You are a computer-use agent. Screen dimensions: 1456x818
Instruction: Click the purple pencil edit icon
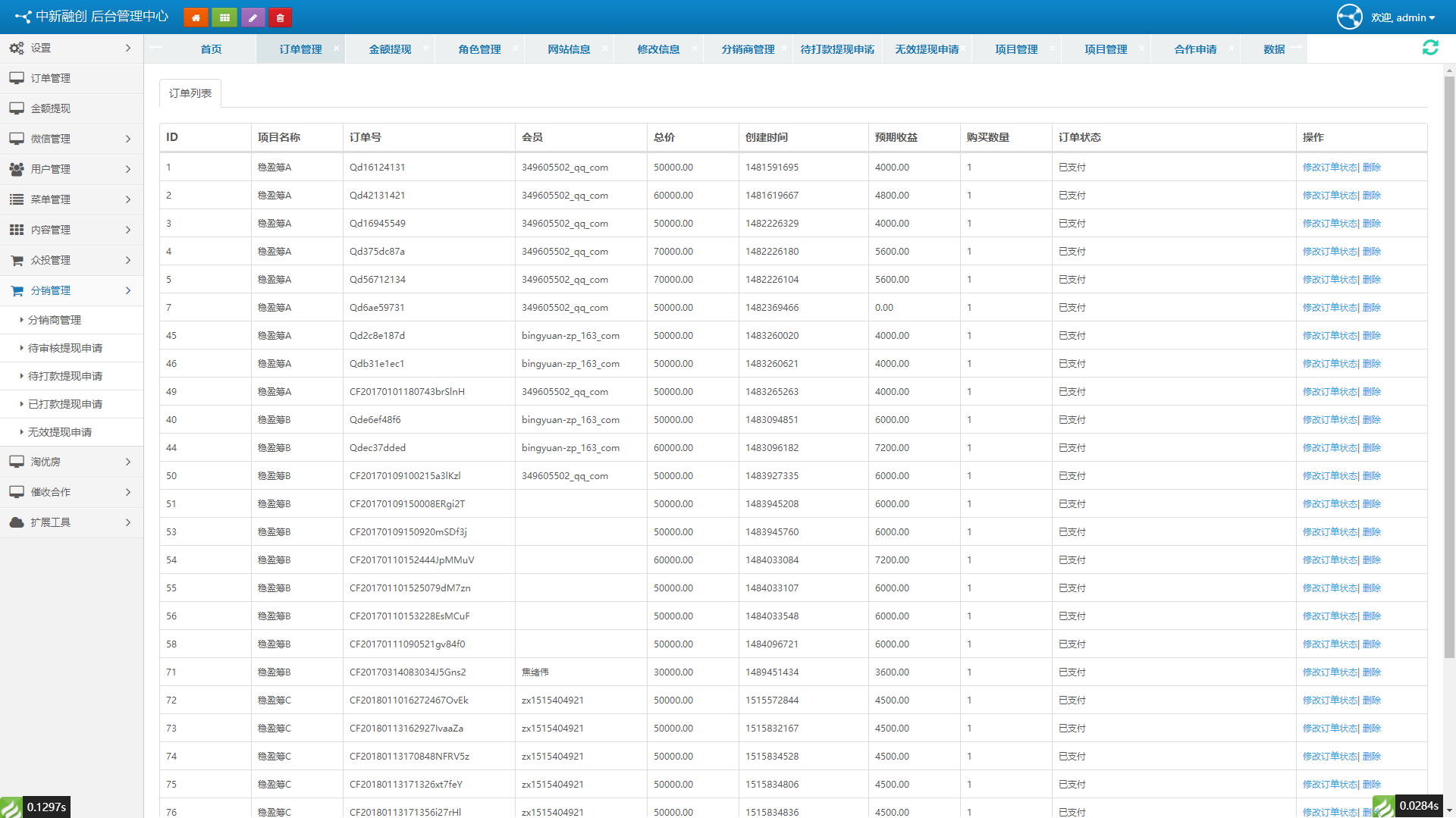tap(253, 17)
